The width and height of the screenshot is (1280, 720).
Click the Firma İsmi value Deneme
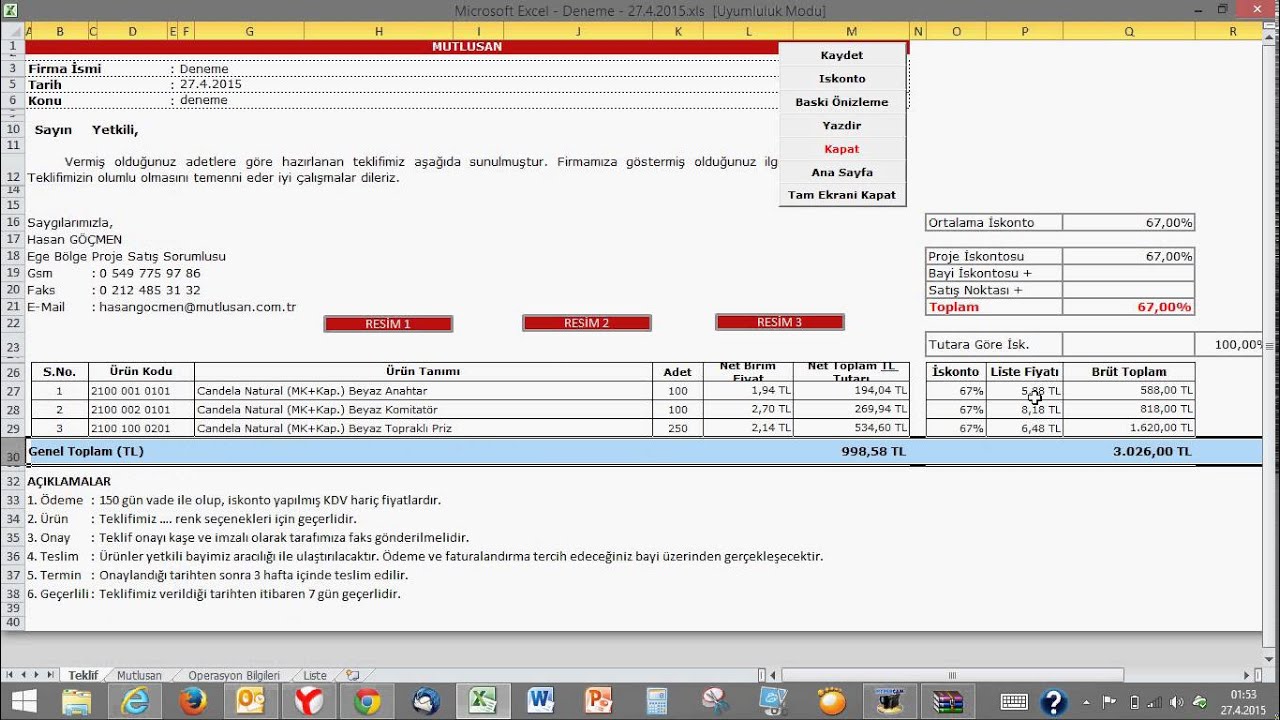(204, 69)
